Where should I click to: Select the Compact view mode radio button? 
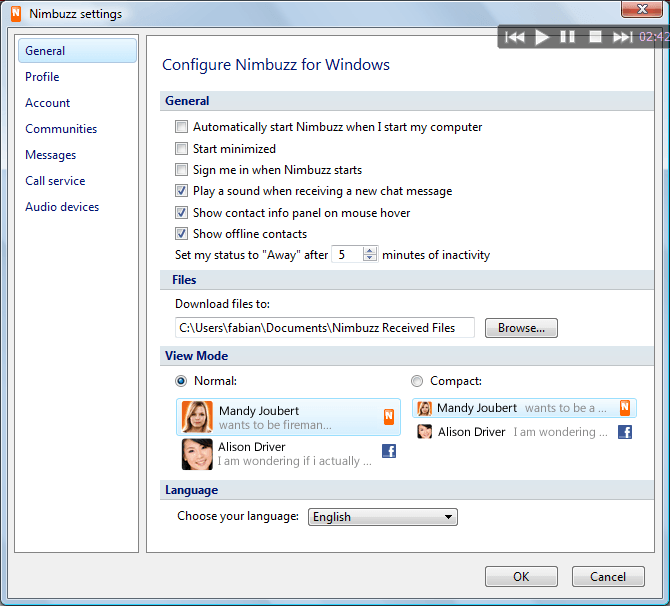tap(417, 381)
